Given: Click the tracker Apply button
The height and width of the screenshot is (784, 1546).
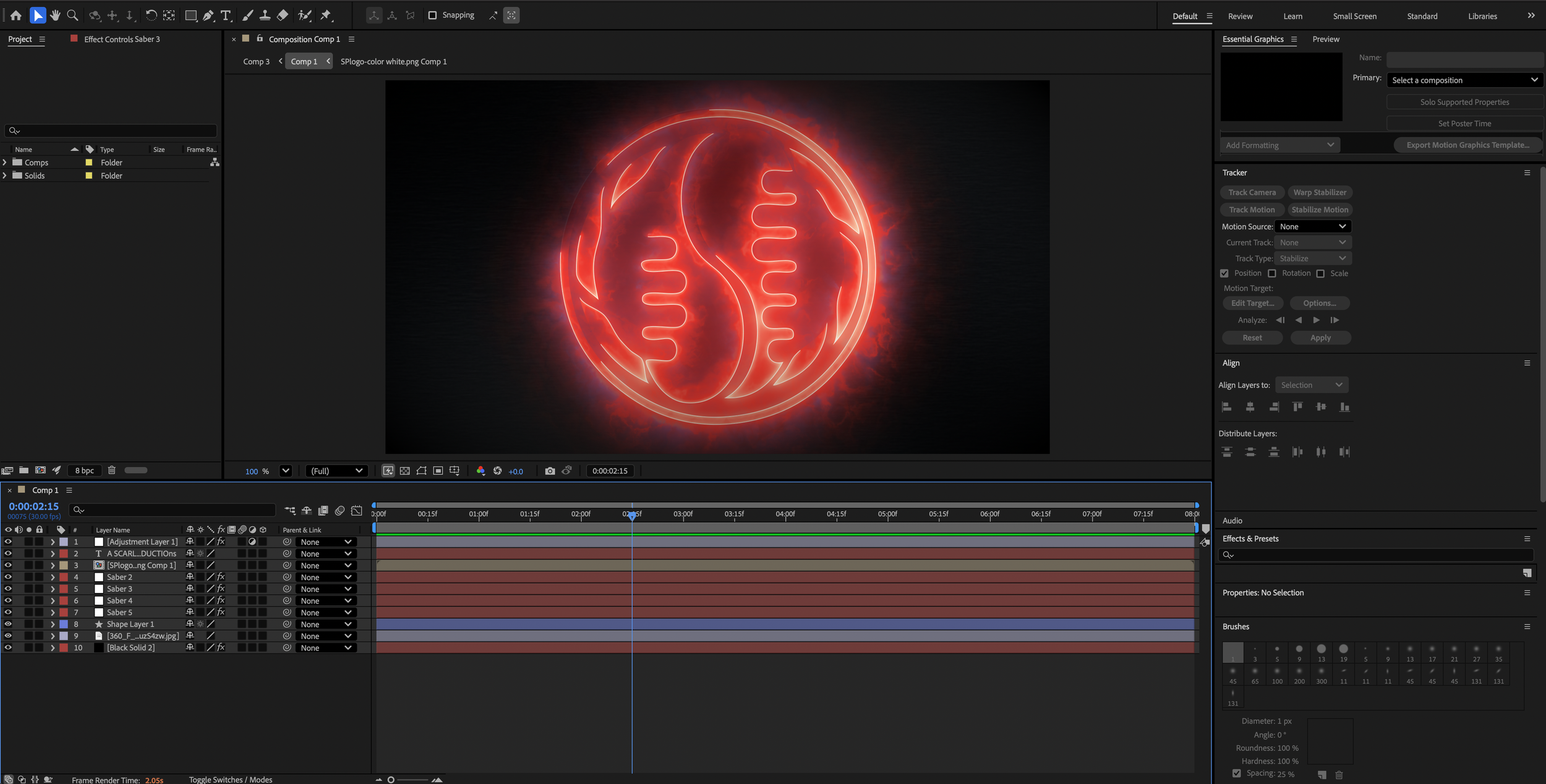Looking at the screenshot, I should [1320, 338].
